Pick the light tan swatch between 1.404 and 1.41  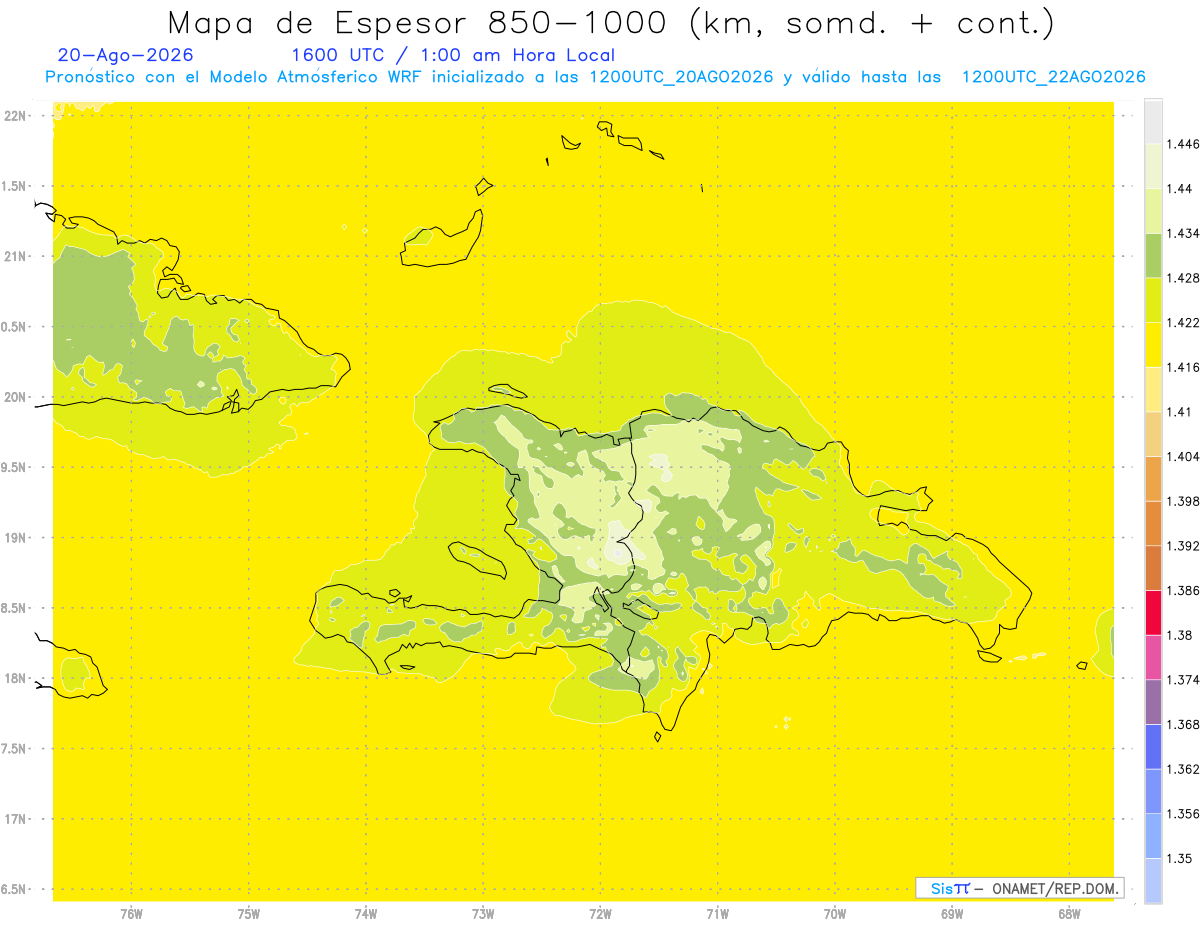pyautogui.click(x=1153, y=433)
